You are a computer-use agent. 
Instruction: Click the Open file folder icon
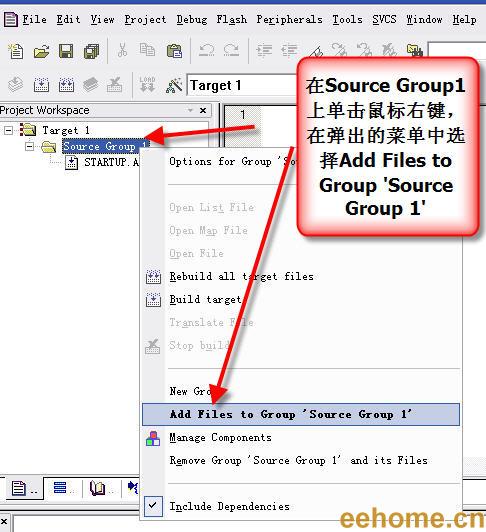41,52
